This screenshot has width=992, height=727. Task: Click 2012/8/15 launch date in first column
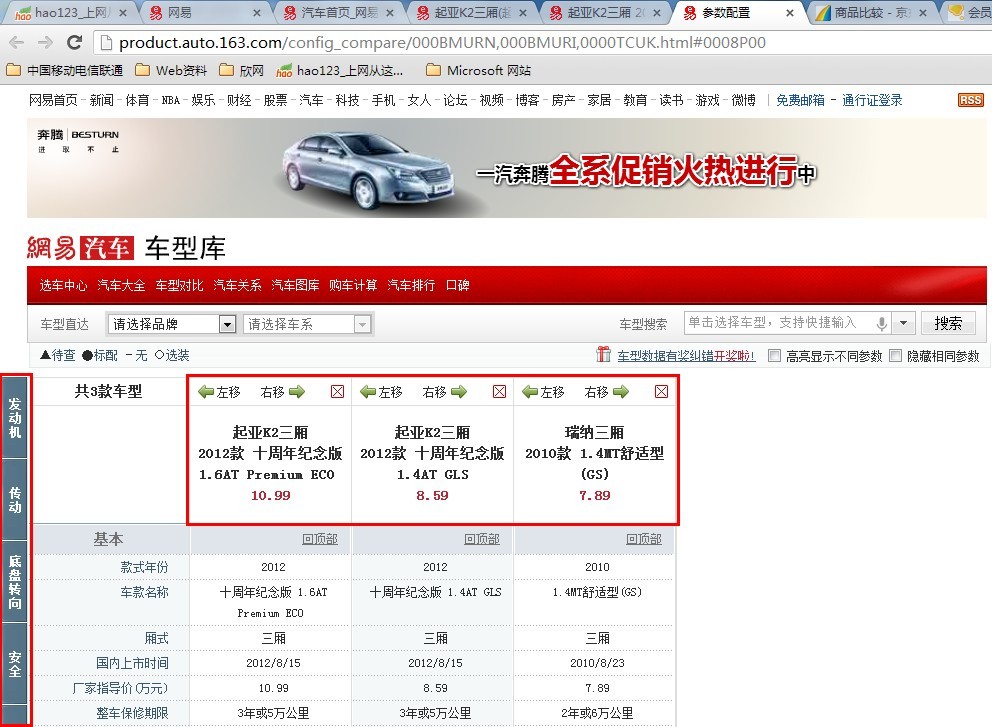click(x=273, y=663)
